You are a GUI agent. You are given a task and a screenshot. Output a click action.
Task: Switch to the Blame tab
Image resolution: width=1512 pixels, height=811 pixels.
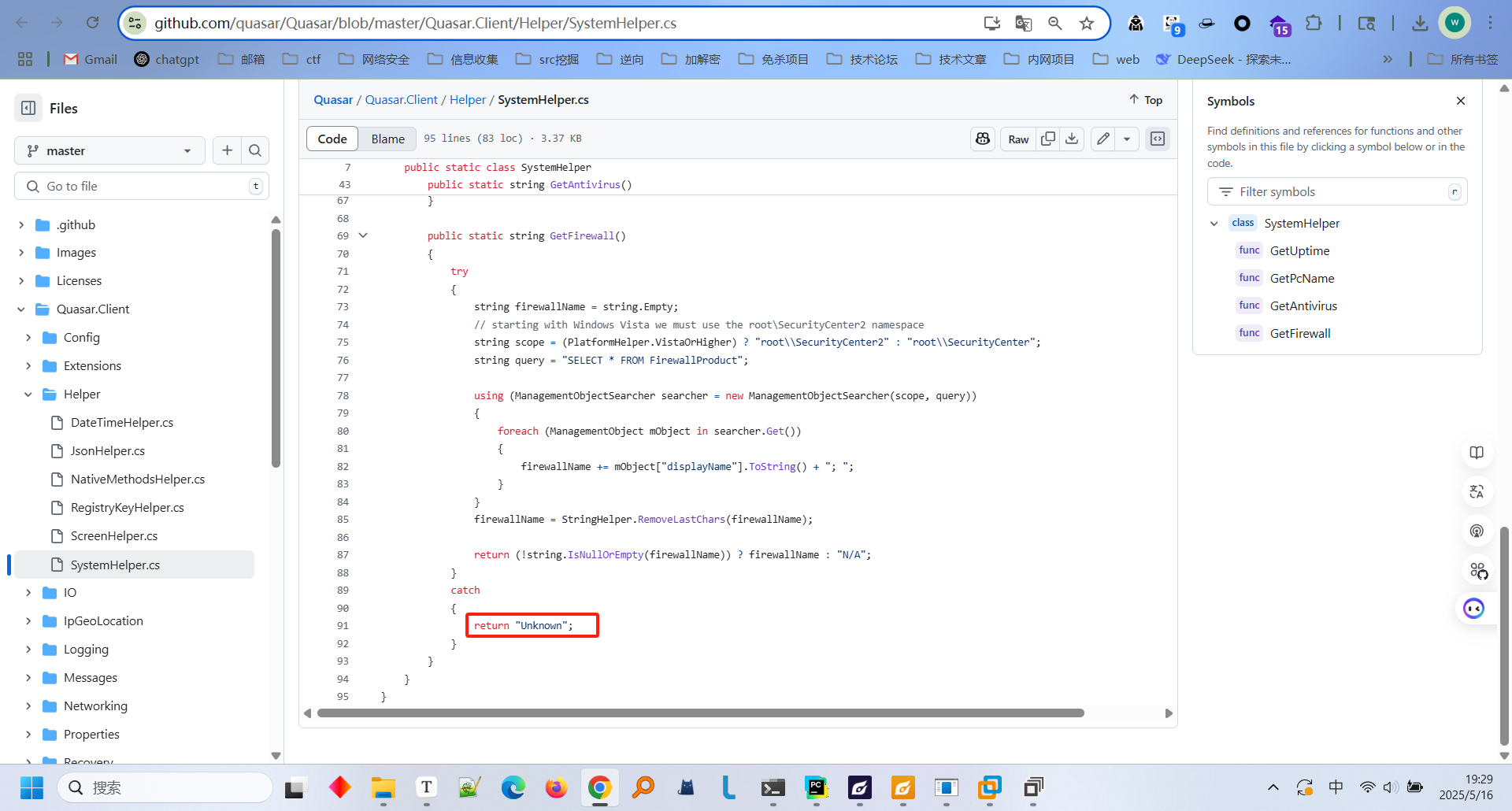click(387, 139)
